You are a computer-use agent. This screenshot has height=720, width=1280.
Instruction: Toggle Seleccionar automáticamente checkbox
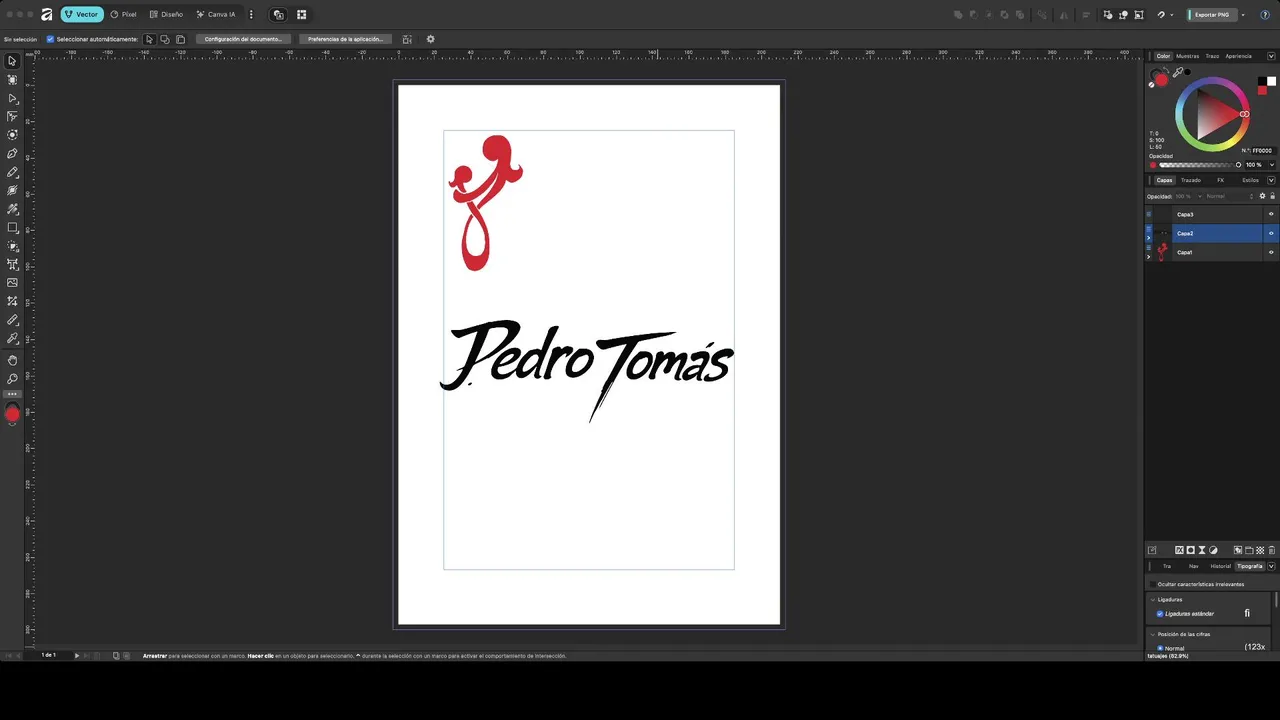50,39
